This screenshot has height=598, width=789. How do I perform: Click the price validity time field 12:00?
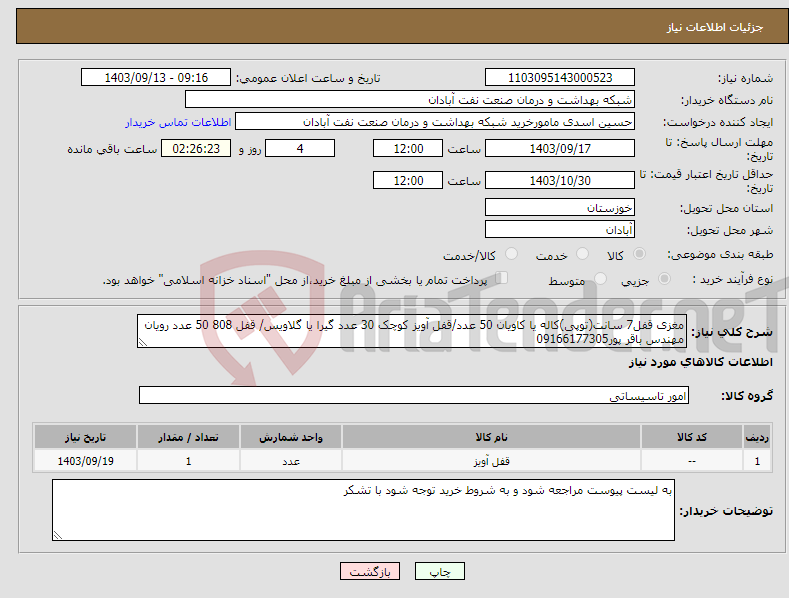(x=408, y=180)
